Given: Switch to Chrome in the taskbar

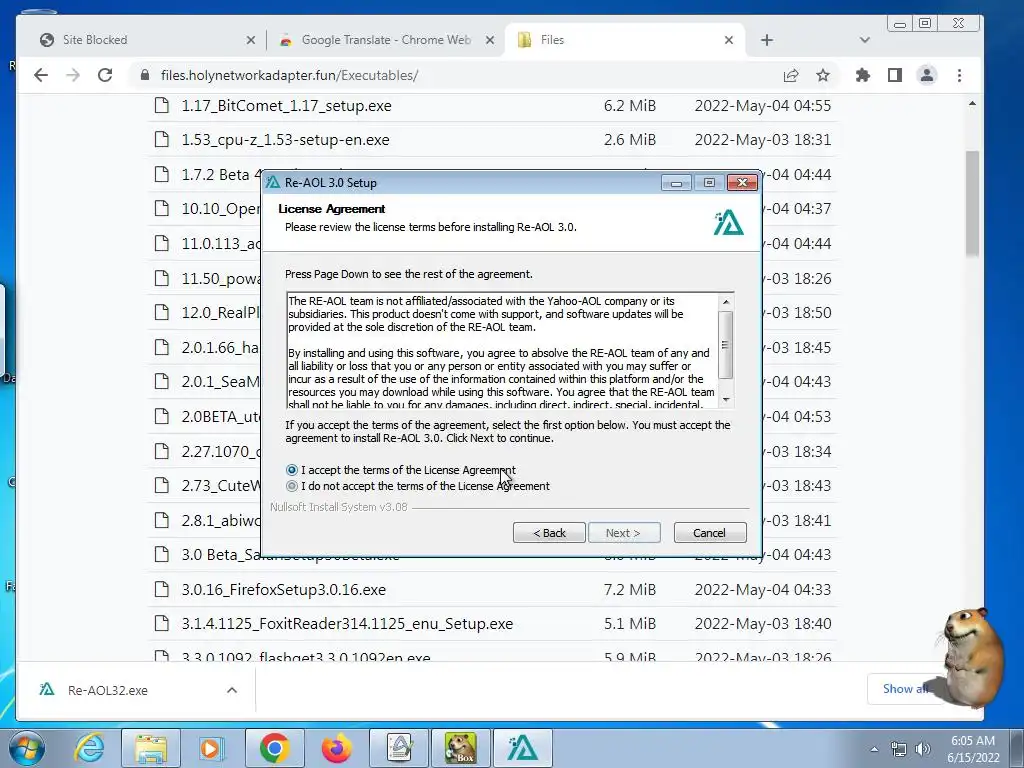Looking at the screenshot, I should click(274, 748).
